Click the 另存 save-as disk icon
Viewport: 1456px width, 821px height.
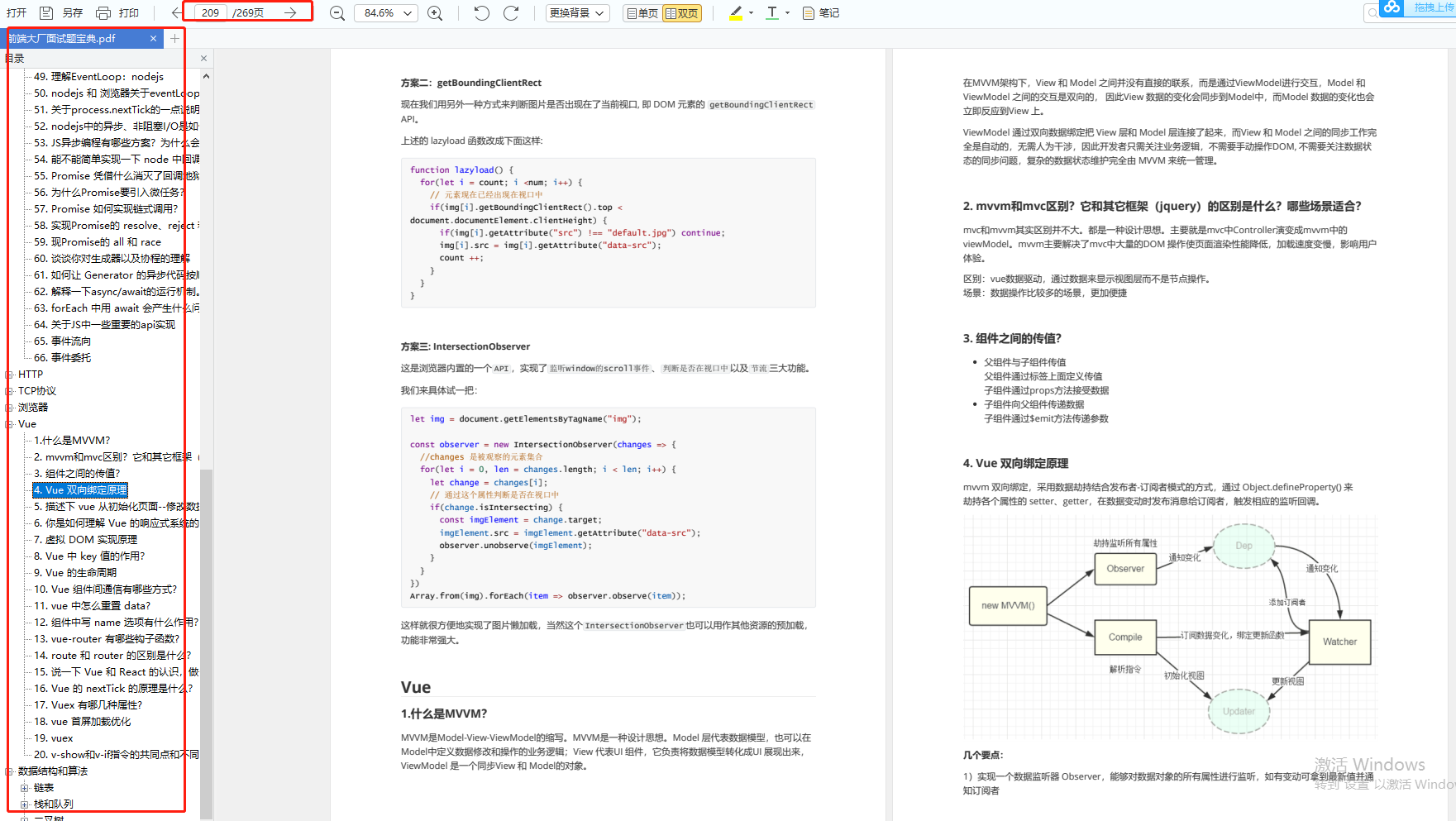click(46, 13)
